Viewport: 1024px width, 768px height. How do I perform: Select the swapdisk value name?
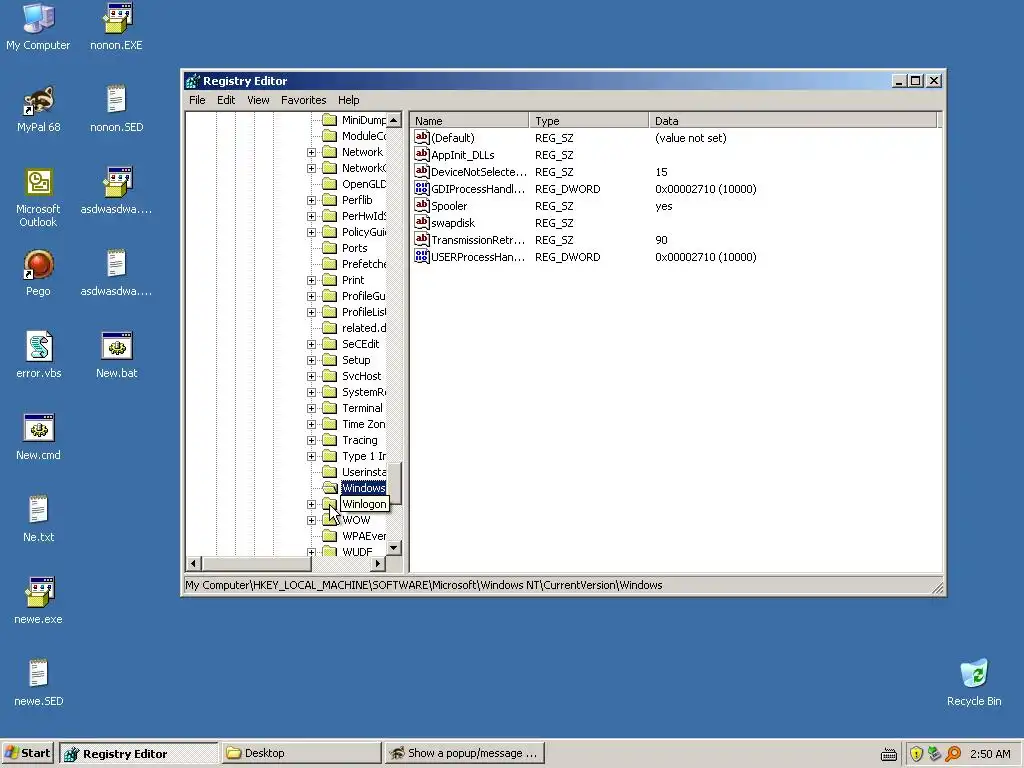453,223
